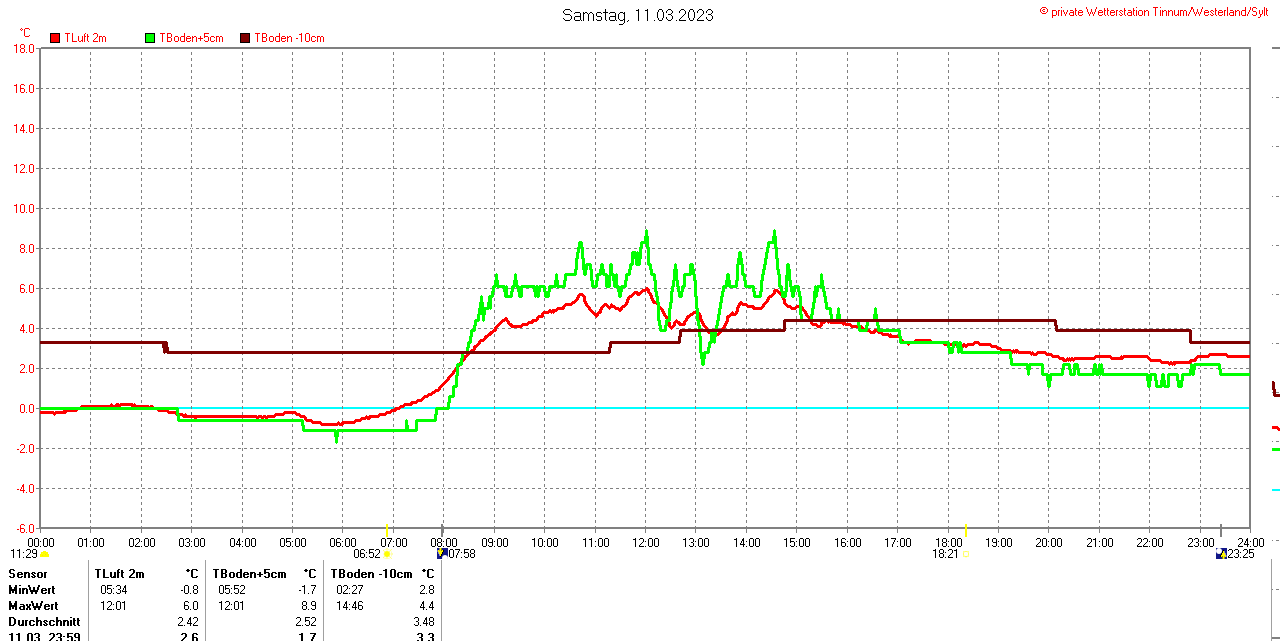The height and width of the screenshot is (641, 1280).
Task: Click the MinWert row label in the table
Action: (x=33, y=590)
